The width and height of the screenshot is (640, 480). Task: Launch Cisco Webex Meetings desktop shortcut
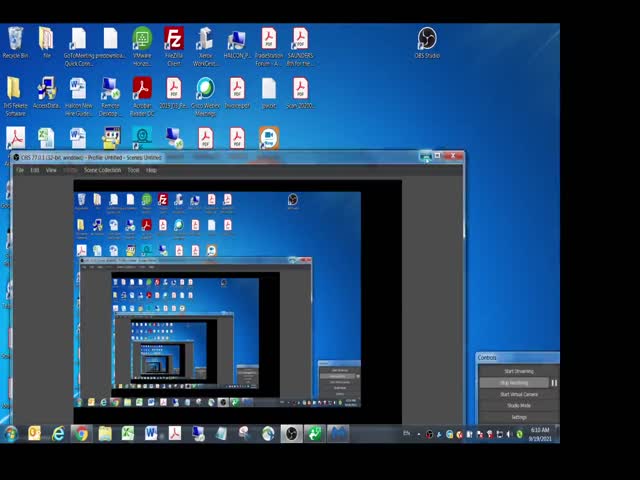[205, 91]
